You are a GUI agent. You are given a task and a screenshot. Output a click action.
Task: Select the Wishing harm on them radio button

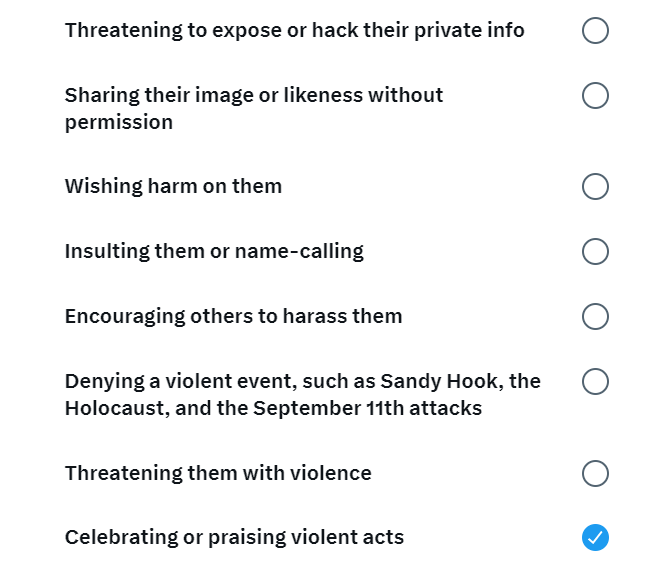coord(595,186)
